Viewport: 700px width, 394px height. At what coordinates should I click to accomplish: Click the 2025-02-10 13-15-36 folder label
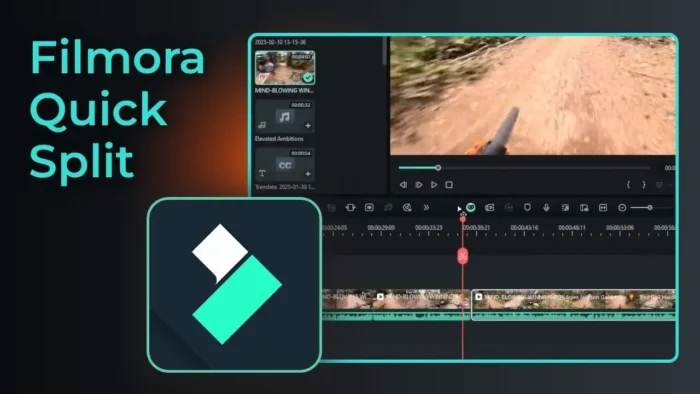pos(280,42)
